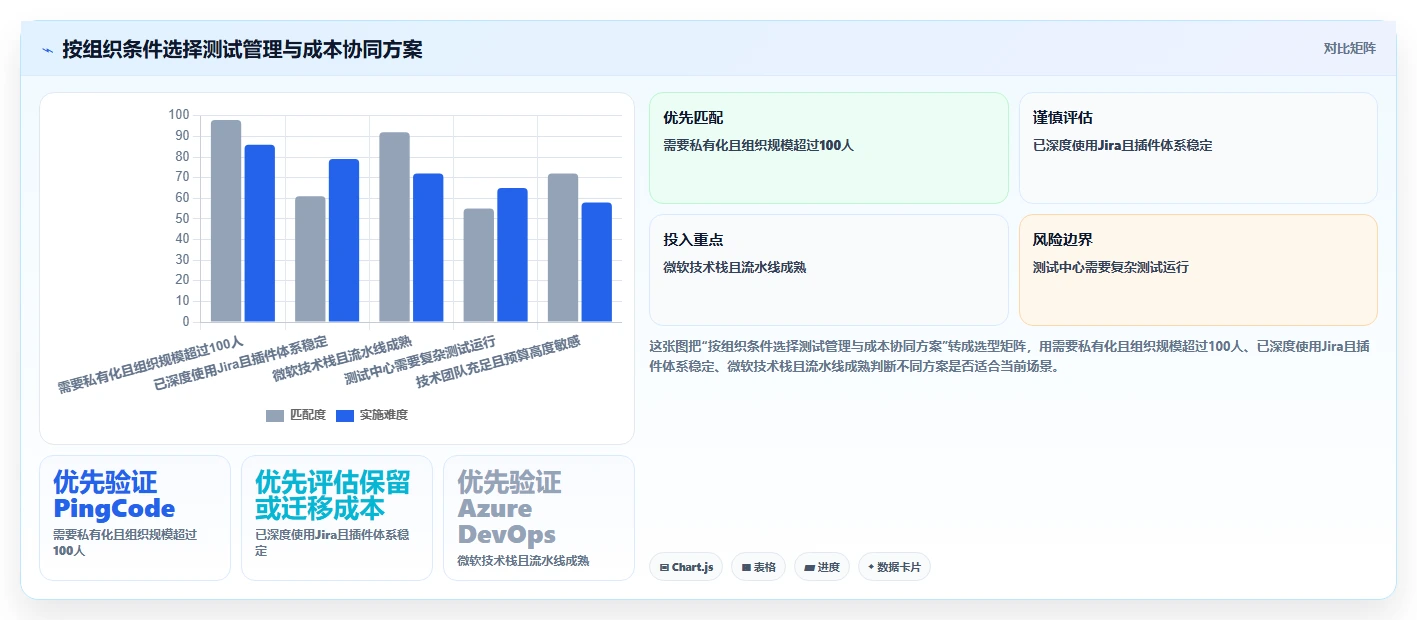The image size is (1417, 620).
Task: Click the gray bar for 需要私有化且组织规模超过100人
Action: 226,221
